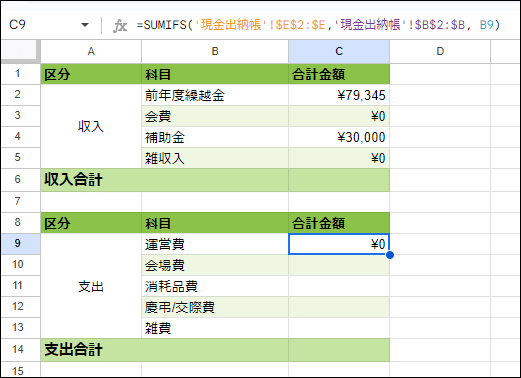Select row 3 header
521x378 pixels.
[21, 116]
